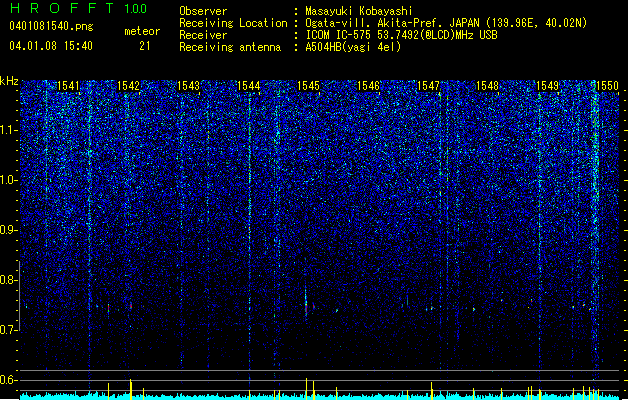Click the version number 1.0.0
629x400 pixels.
click(x=135, y=8)
